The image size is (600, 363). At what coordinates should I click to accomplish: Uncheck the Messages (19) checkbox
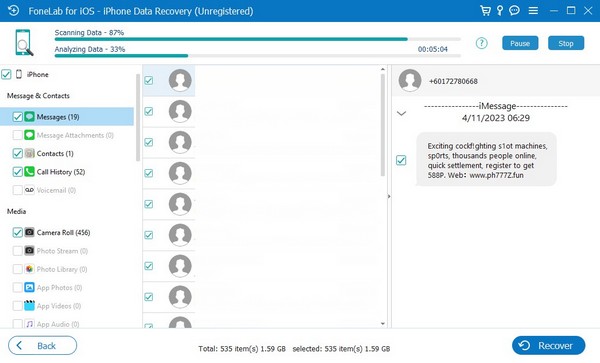pyautogui.click(x=17, y=117)
